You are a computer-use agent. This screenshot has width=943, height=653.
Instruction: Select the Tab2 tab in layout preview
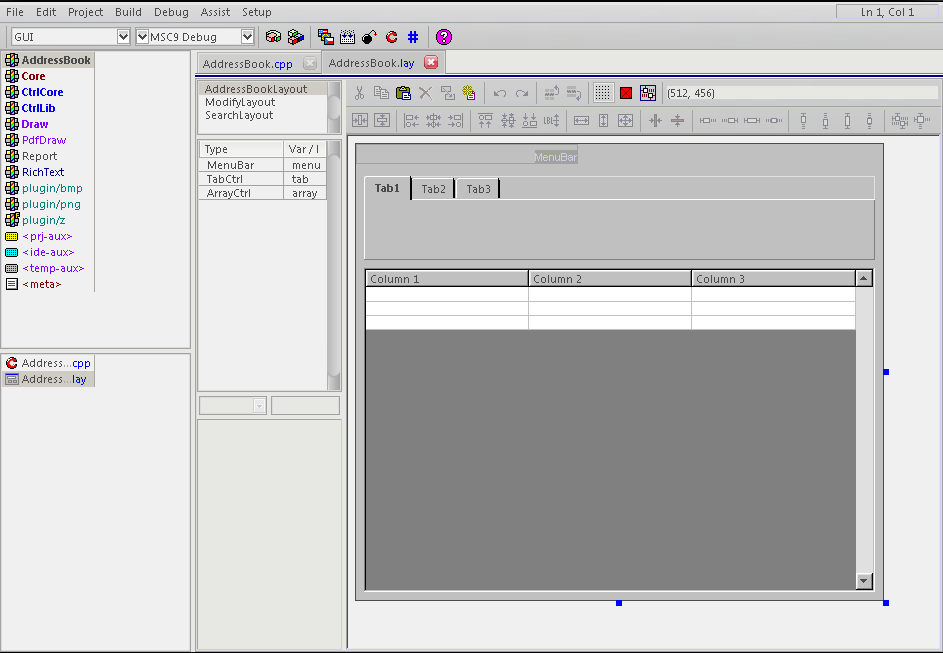coord(433,189)
